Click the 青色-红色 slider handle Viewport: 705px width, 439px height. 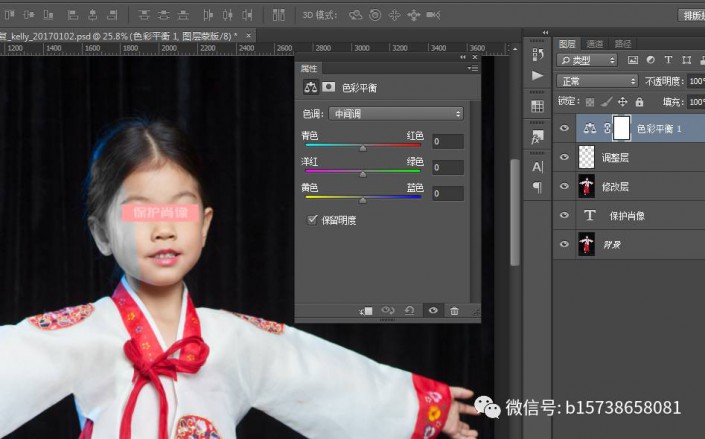(x=363, y=148)
